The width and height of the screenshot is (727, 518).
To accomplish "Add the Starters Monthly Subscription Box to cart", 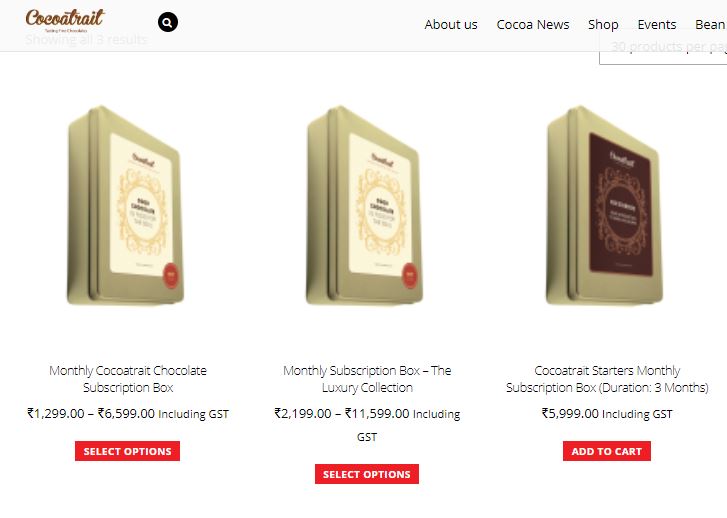I will point(606,451).
